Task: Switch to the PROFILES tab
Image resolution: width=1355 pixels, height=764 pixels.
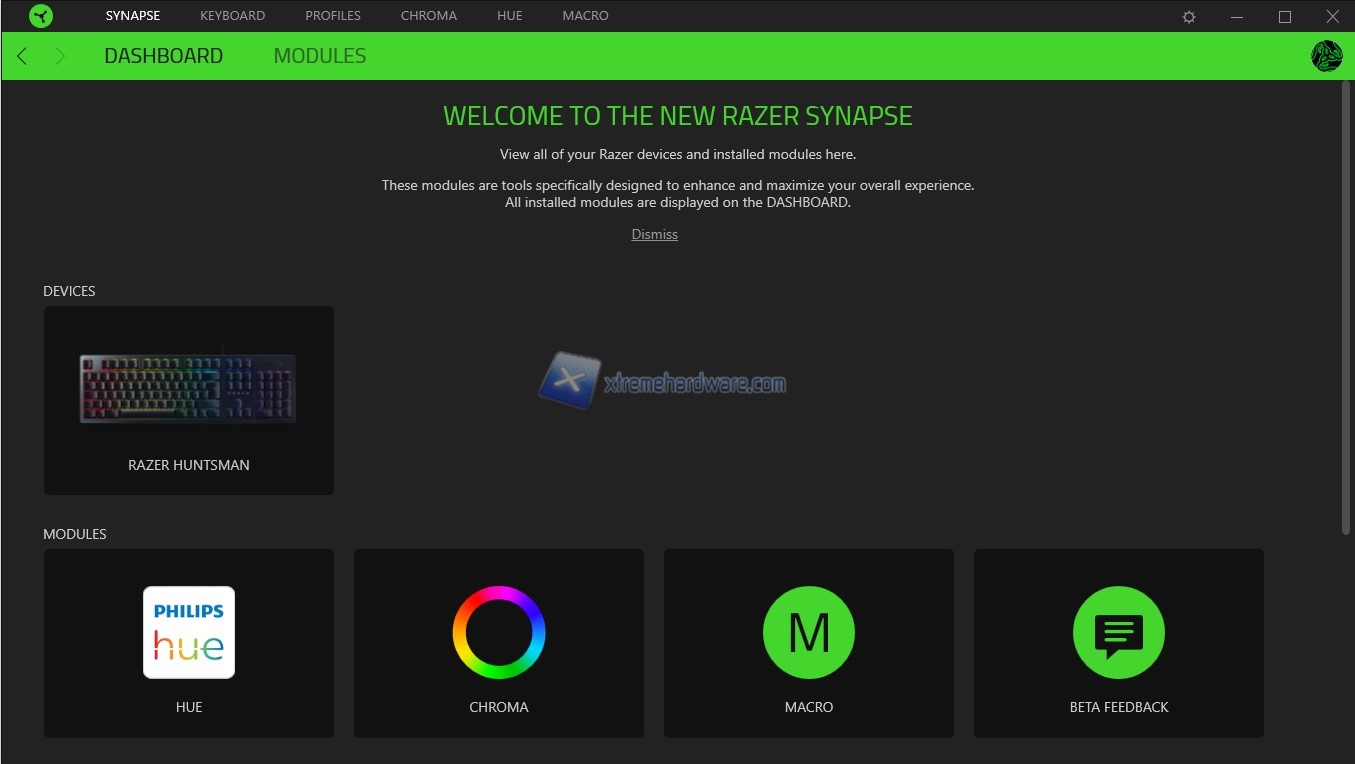Action: click(333, 16)
